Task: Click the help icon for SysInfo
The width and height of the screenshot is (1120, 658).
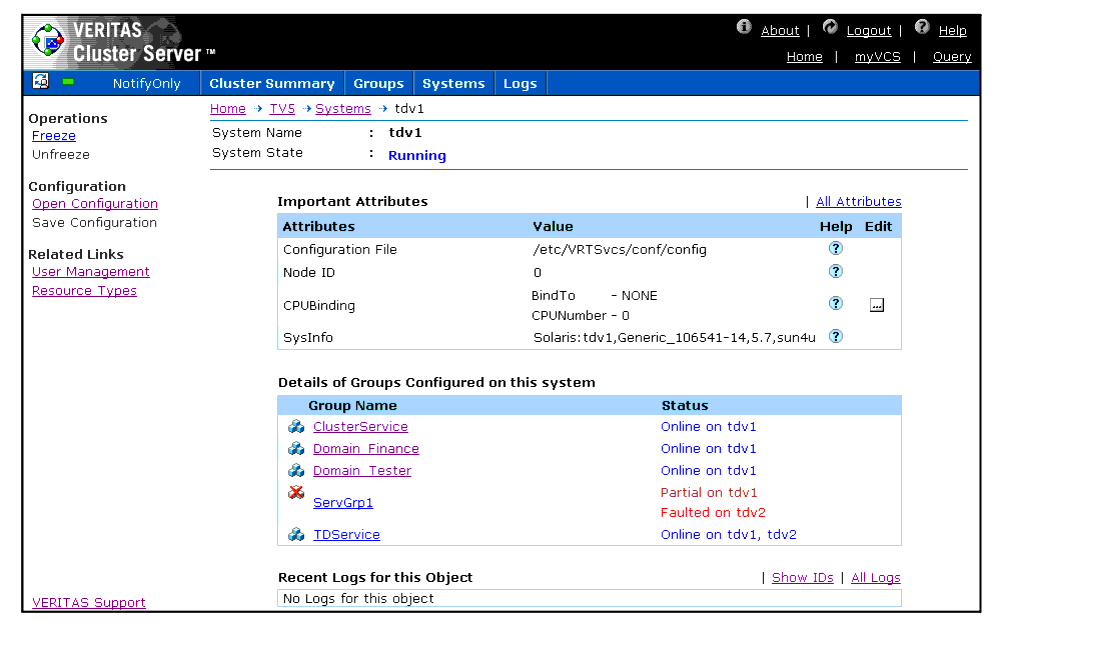Action: click(836, 337)
